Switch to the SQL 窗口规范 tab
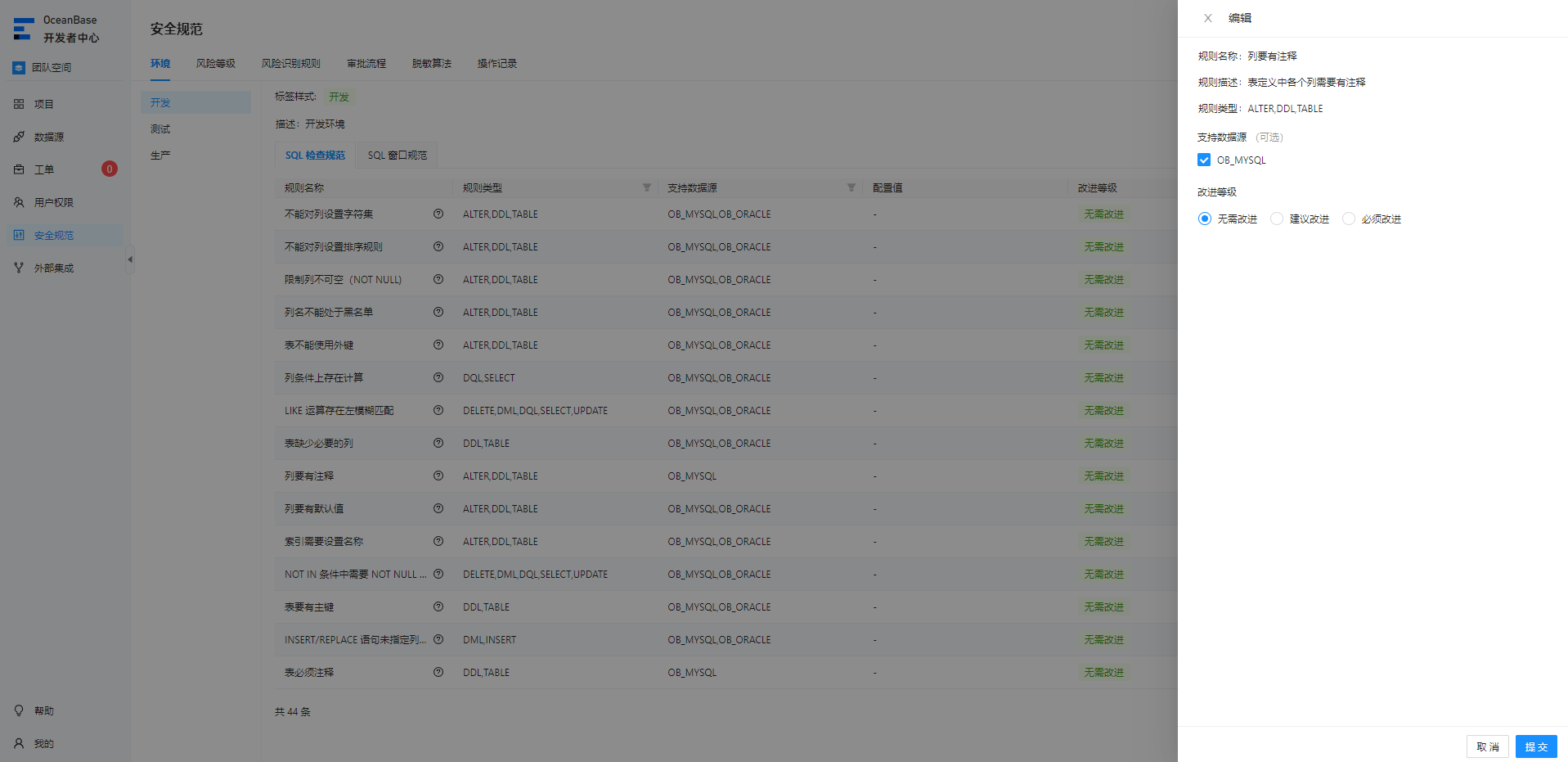 click(397, 155)
